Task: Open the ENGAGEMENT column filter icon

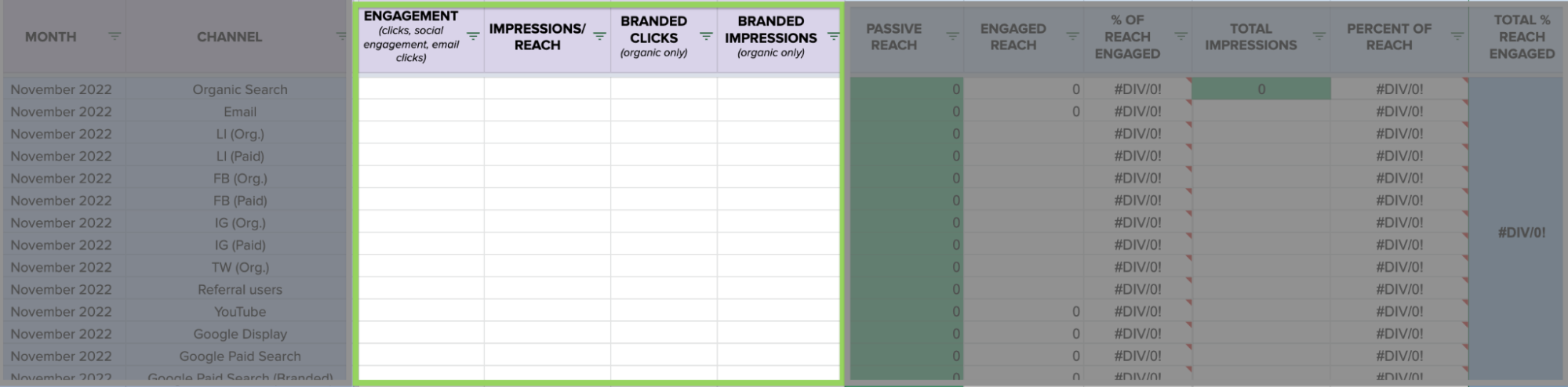Action: tap(473, 36)
